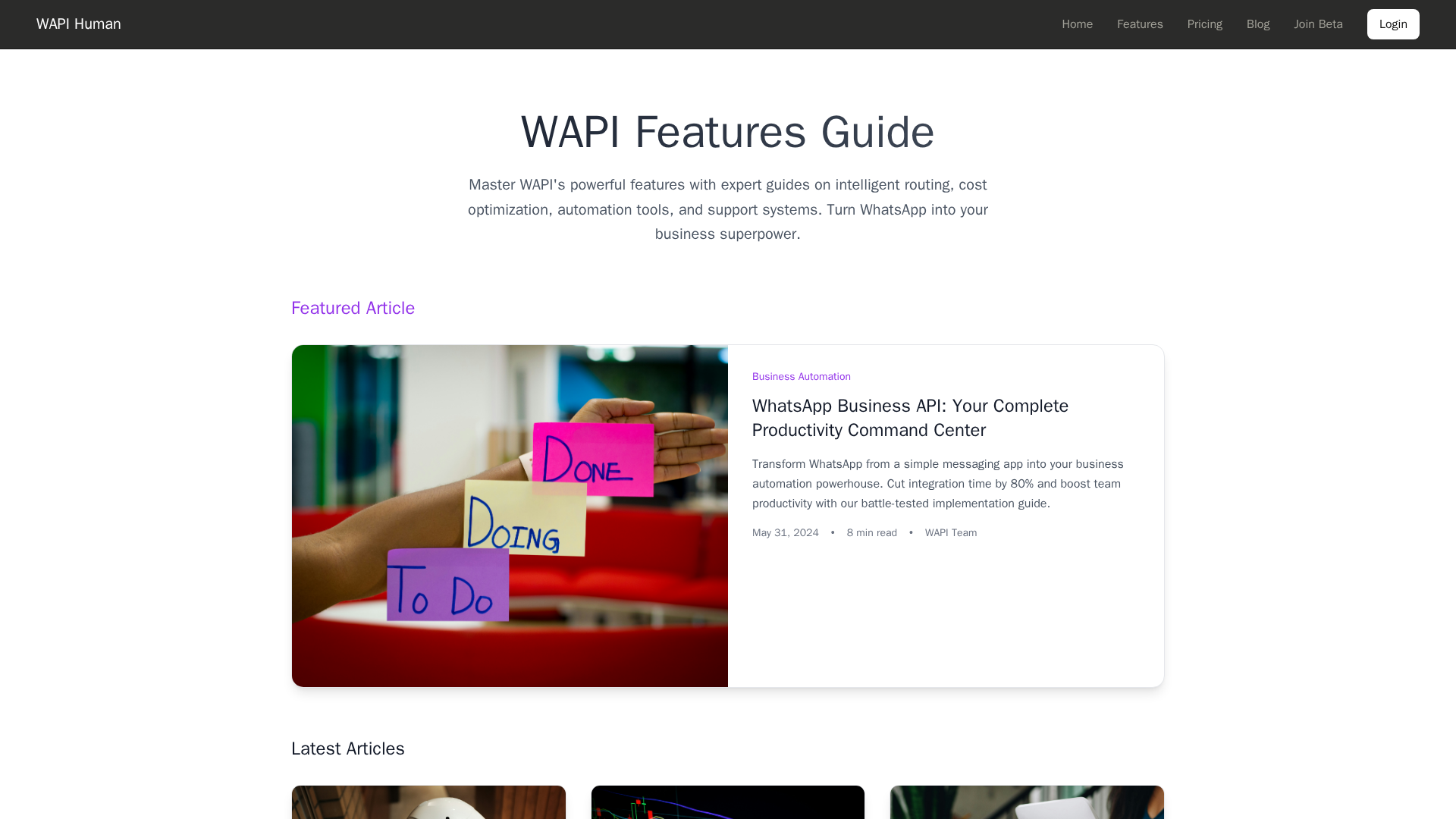Open the WhatsApp Business API article title
This screenshot has height=819, width=1456.
pos(910,418)
